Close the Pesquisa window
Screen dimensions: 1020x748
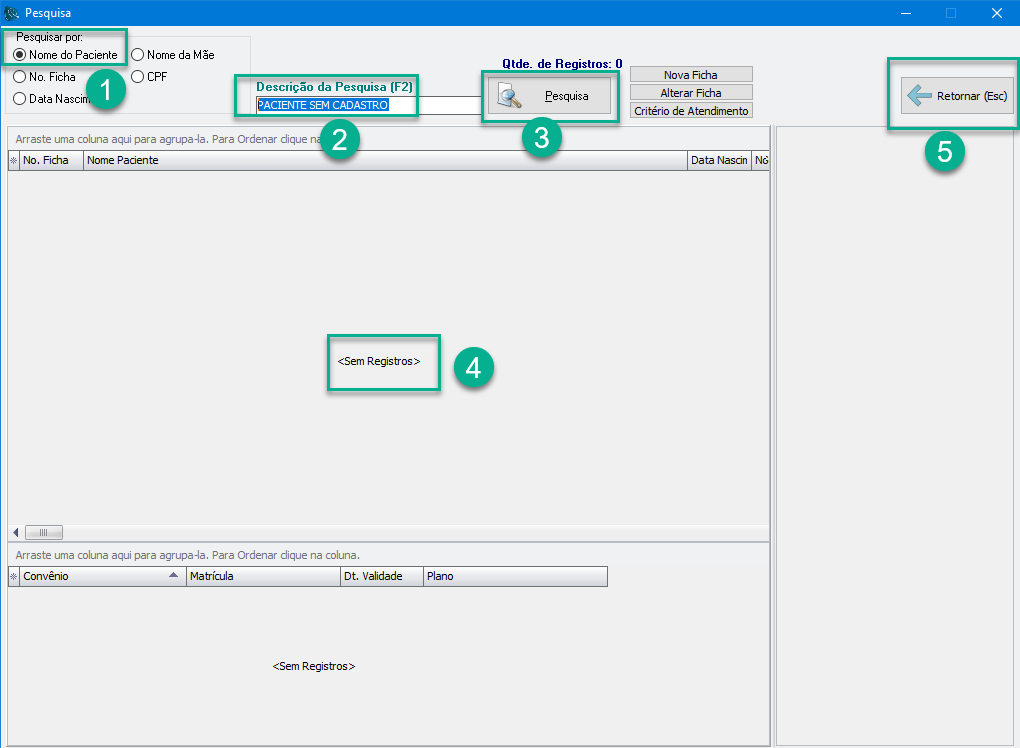[x=996, y=13]
